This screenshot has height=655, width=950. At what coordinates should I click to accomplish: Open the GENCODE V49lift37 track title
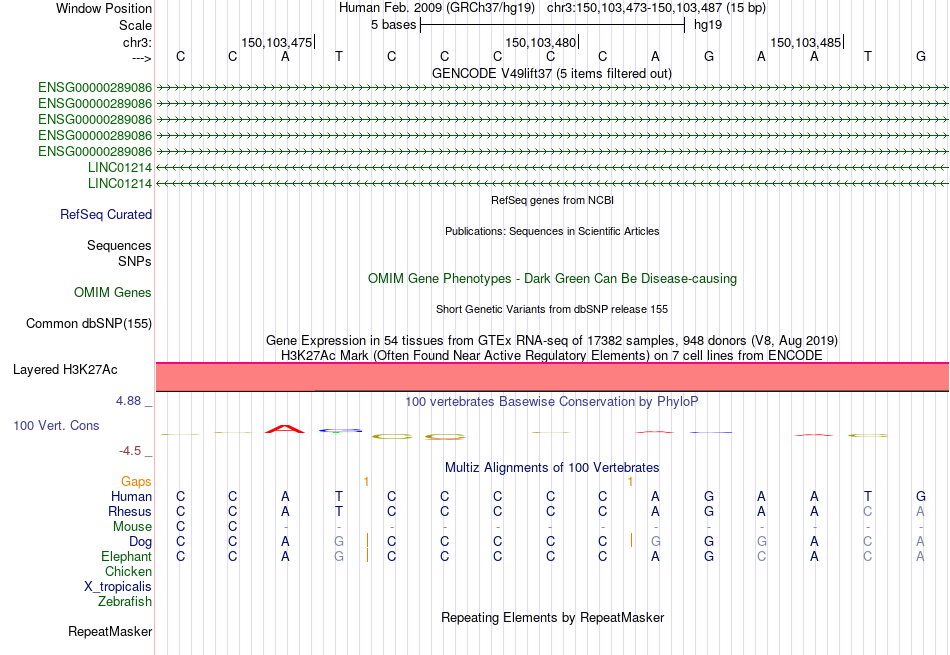coord(551,73)
